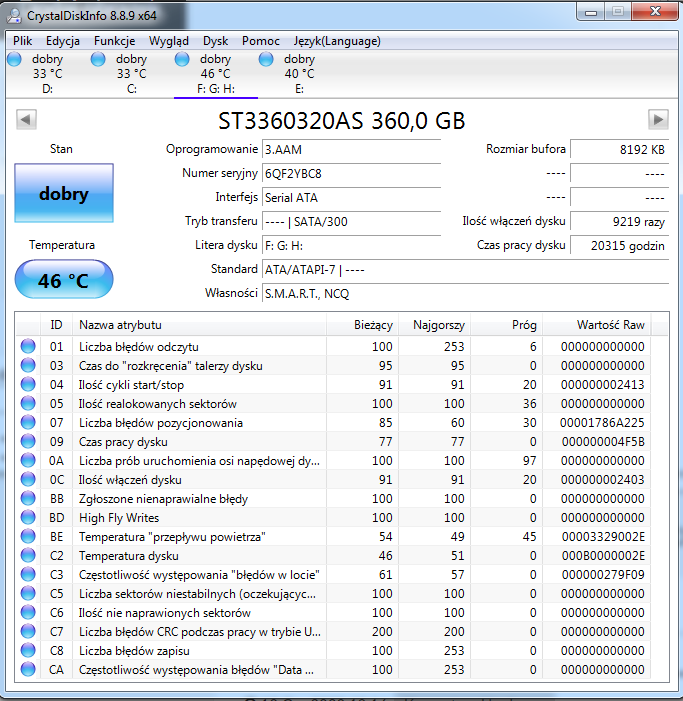Click status orb for attribute C7
The height and width of the screenshot is (701, 683).
point(28,631)
